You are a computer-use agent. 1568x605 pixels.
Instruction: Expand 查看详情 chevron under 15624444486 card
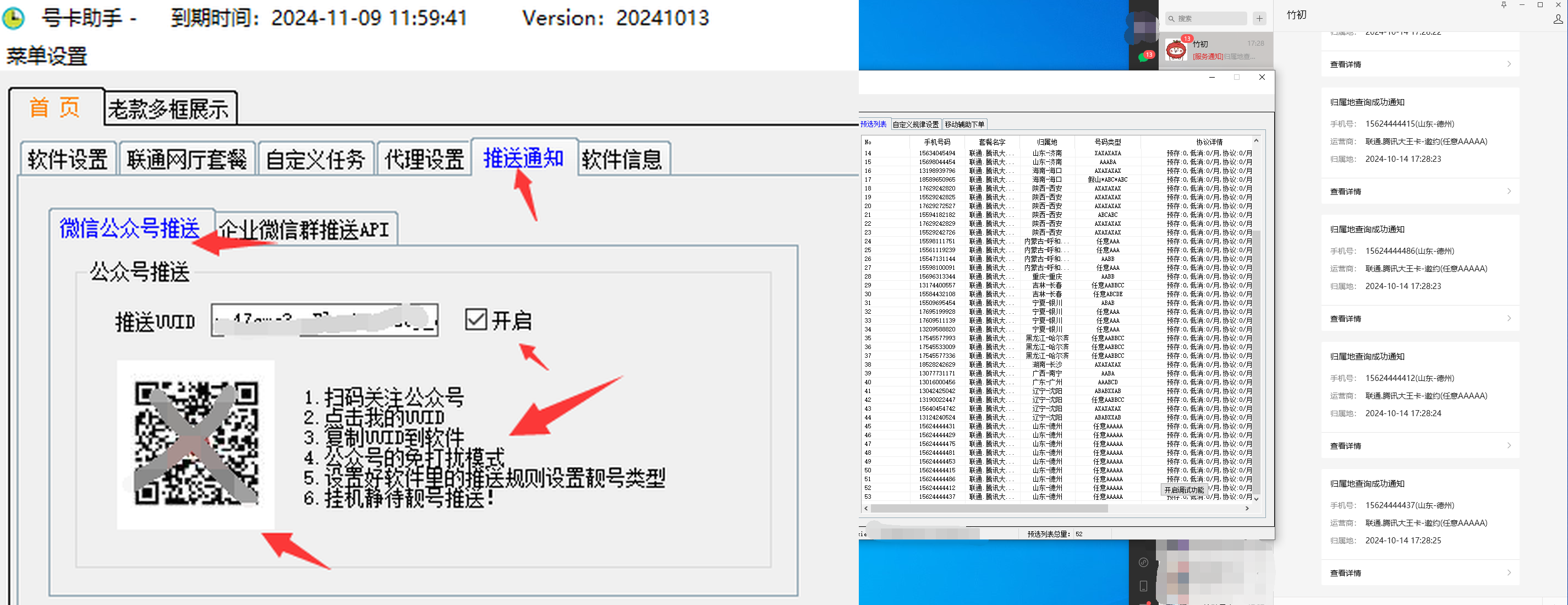pyautogui.click(x=1509, y=319)
